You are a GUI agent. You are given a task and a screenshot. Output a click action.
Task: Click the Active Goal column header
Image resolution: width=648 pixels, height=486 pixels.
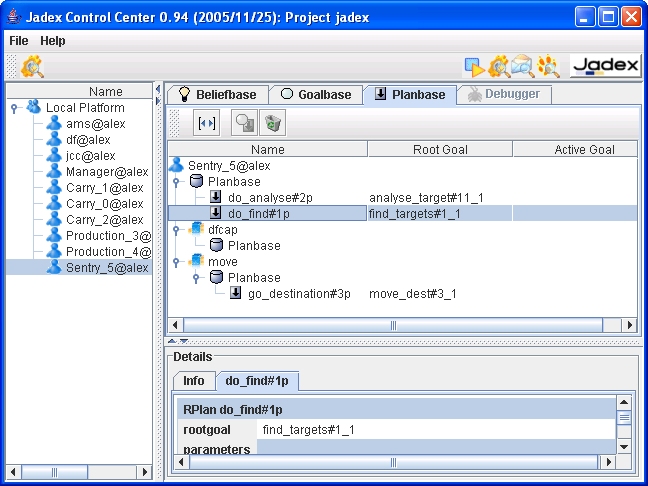point(575,149)
